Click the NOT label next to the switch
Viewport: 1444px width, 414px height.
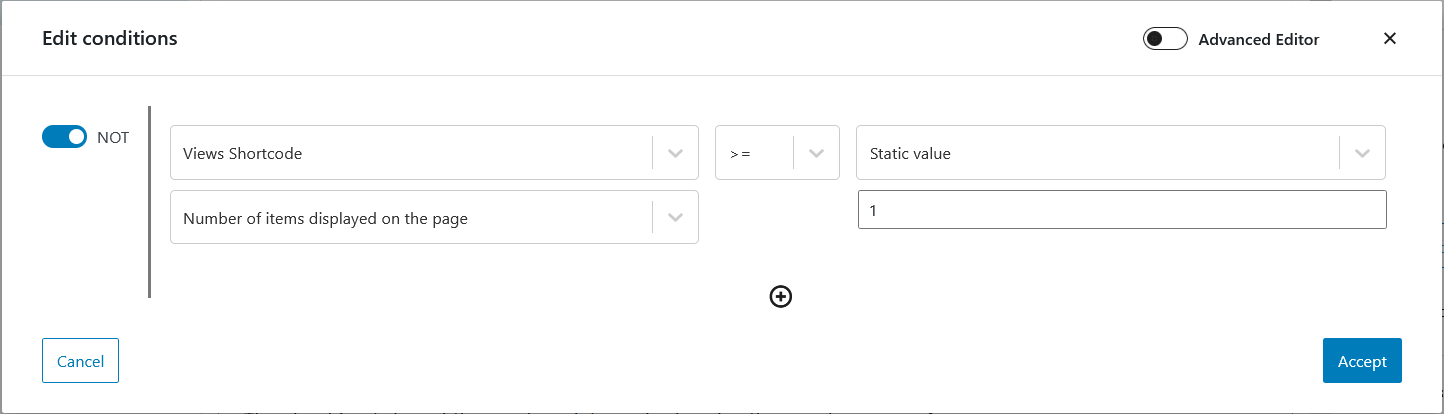[113, 138]
